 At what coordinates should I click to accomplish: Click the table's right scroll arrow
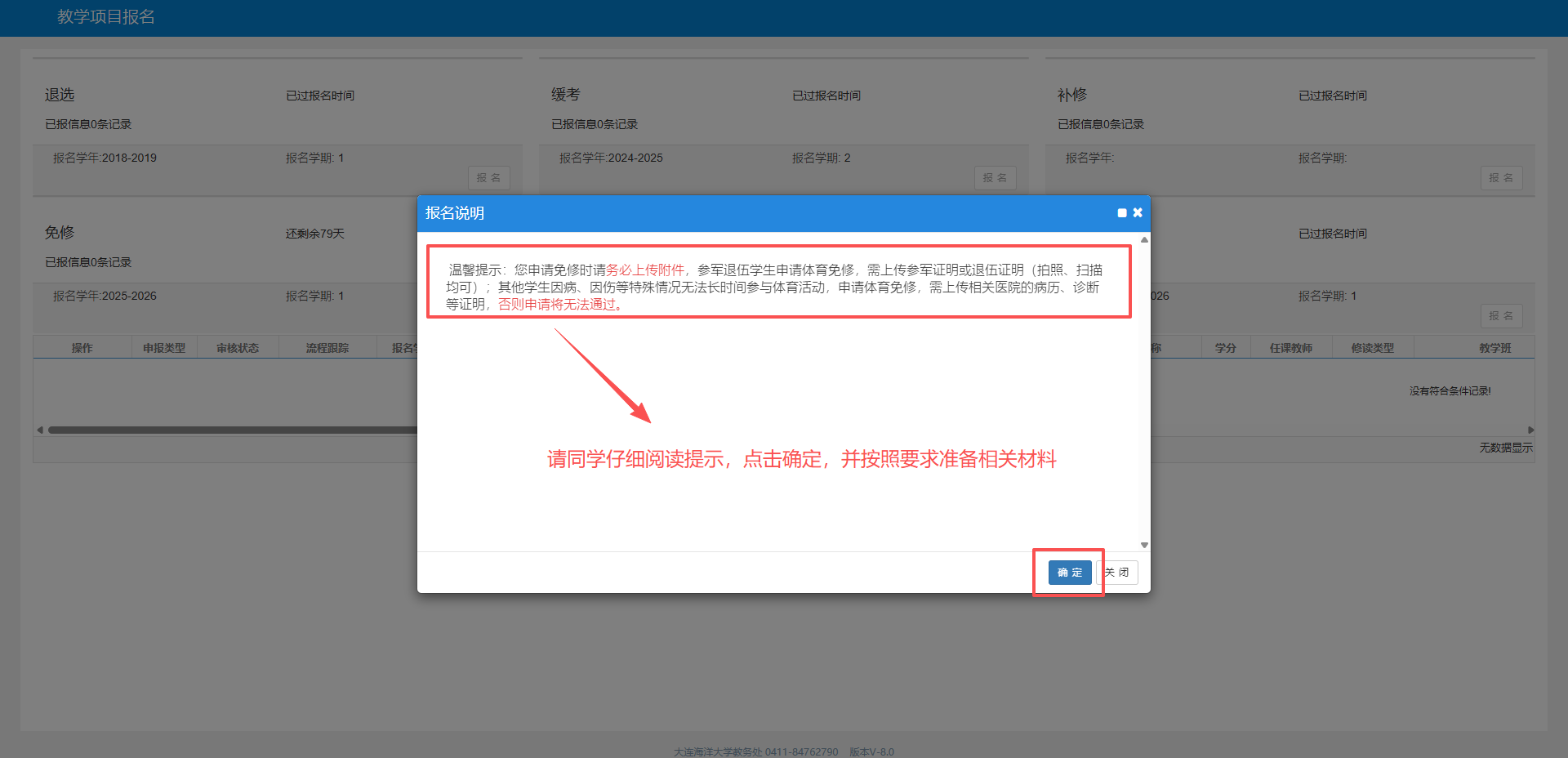[x=1530, y=430]
